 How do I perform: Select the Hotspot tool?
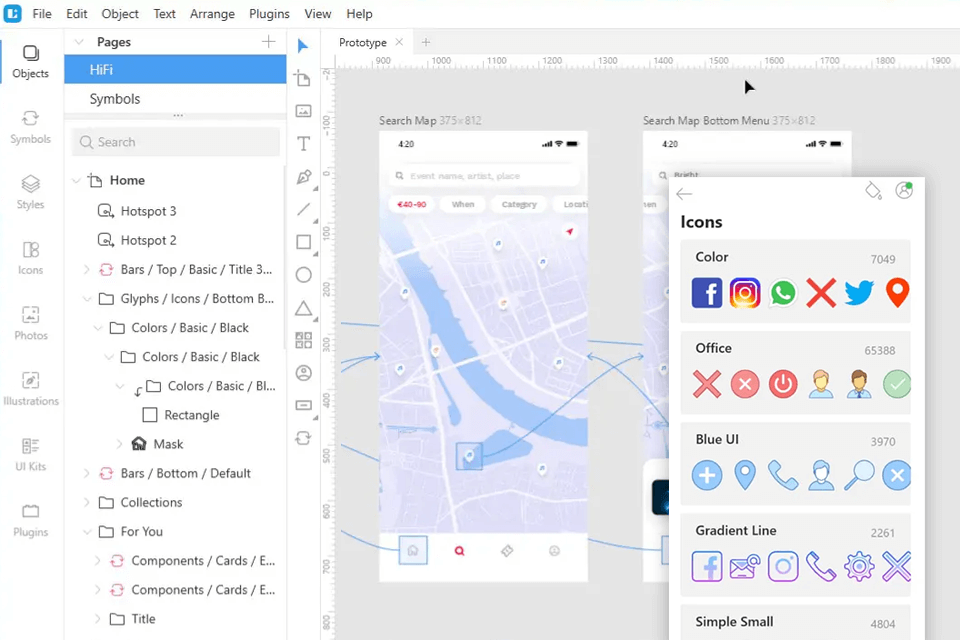pos(303,405)
